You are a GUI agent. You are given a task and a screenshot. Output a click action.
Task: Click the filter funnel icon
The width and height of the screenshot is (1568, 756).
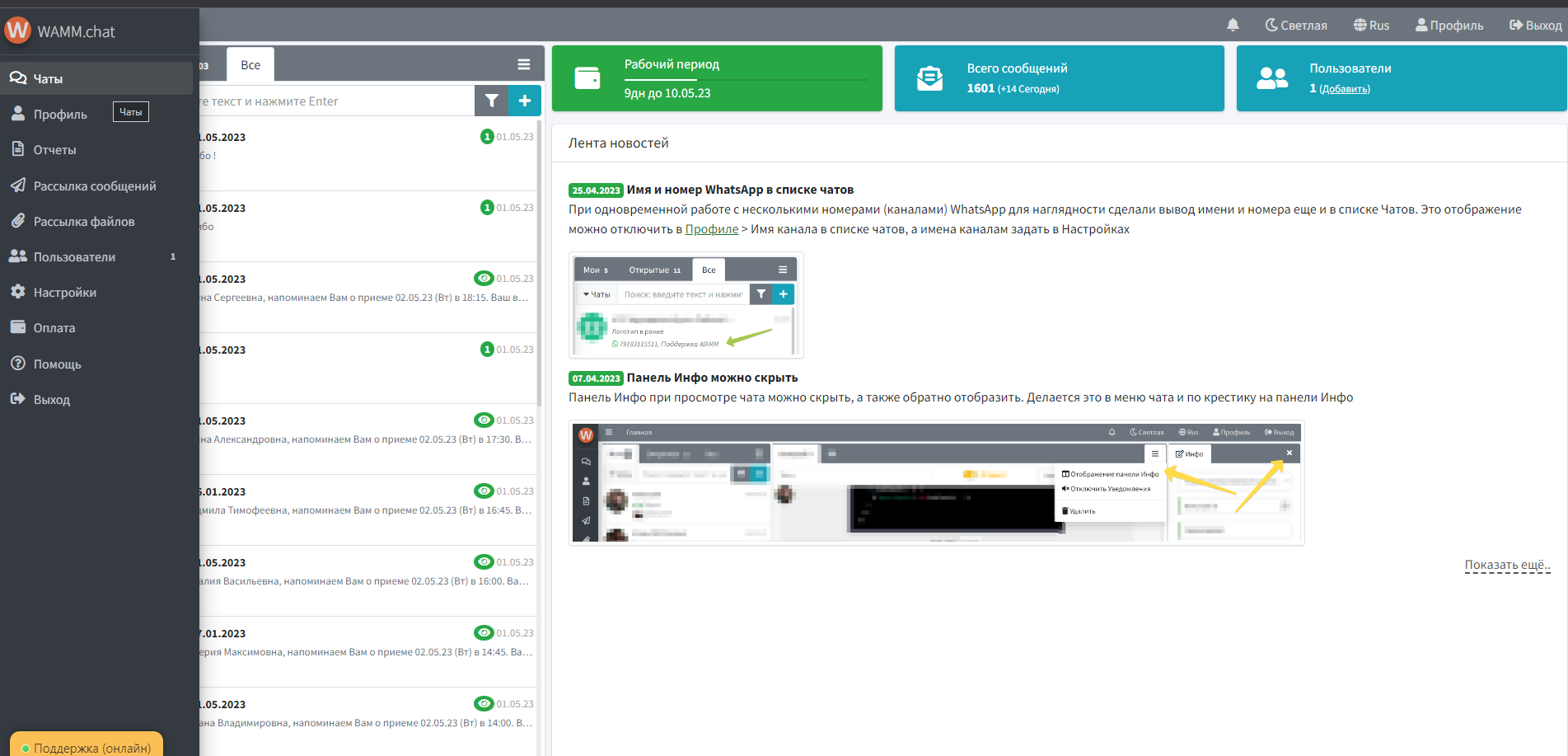pyautogui.click(x=492, y=101)
